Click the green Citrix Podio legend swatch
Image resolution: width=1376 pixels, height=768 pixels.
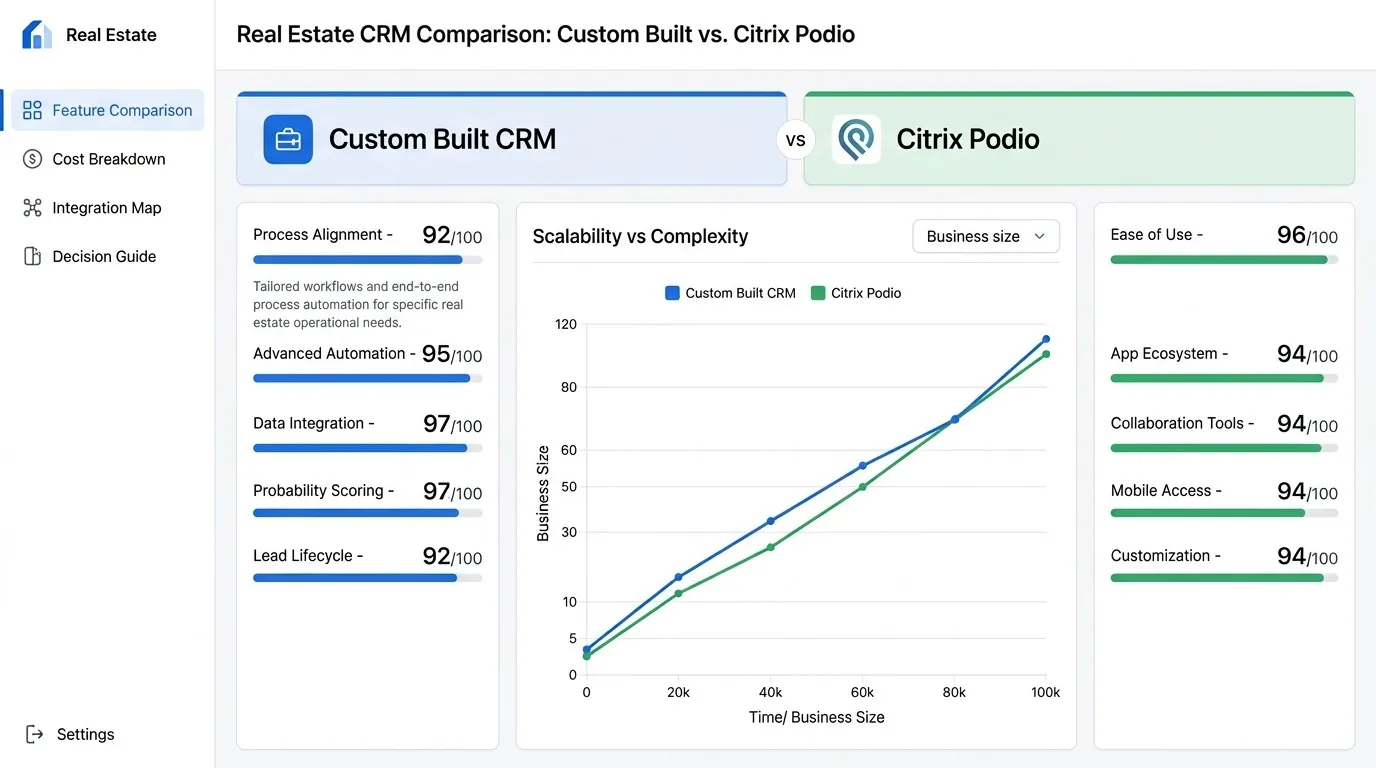click(x=818, y=293)
